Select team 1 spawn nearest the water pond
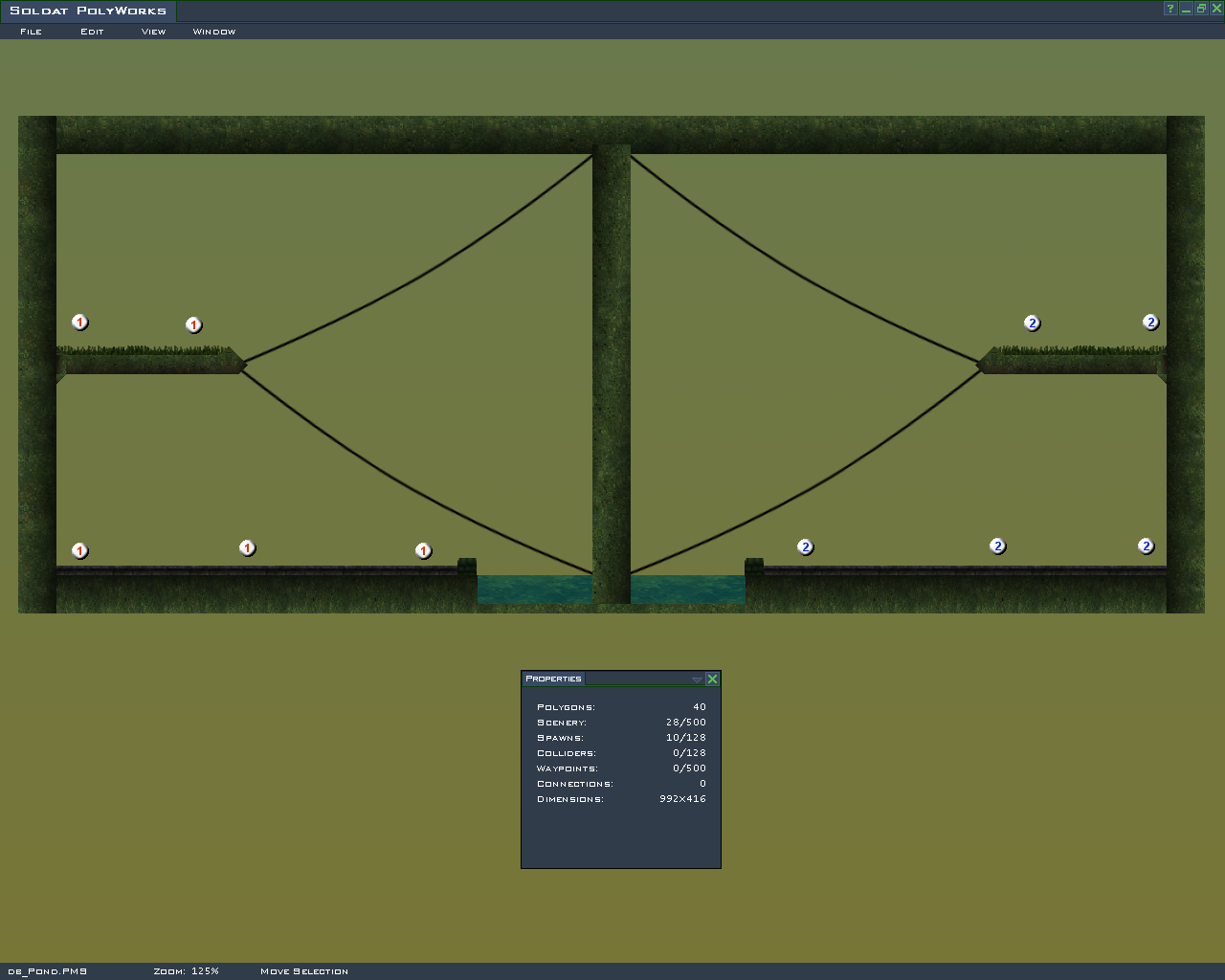This screenshot has height=980, width=1225. [423, 551]
